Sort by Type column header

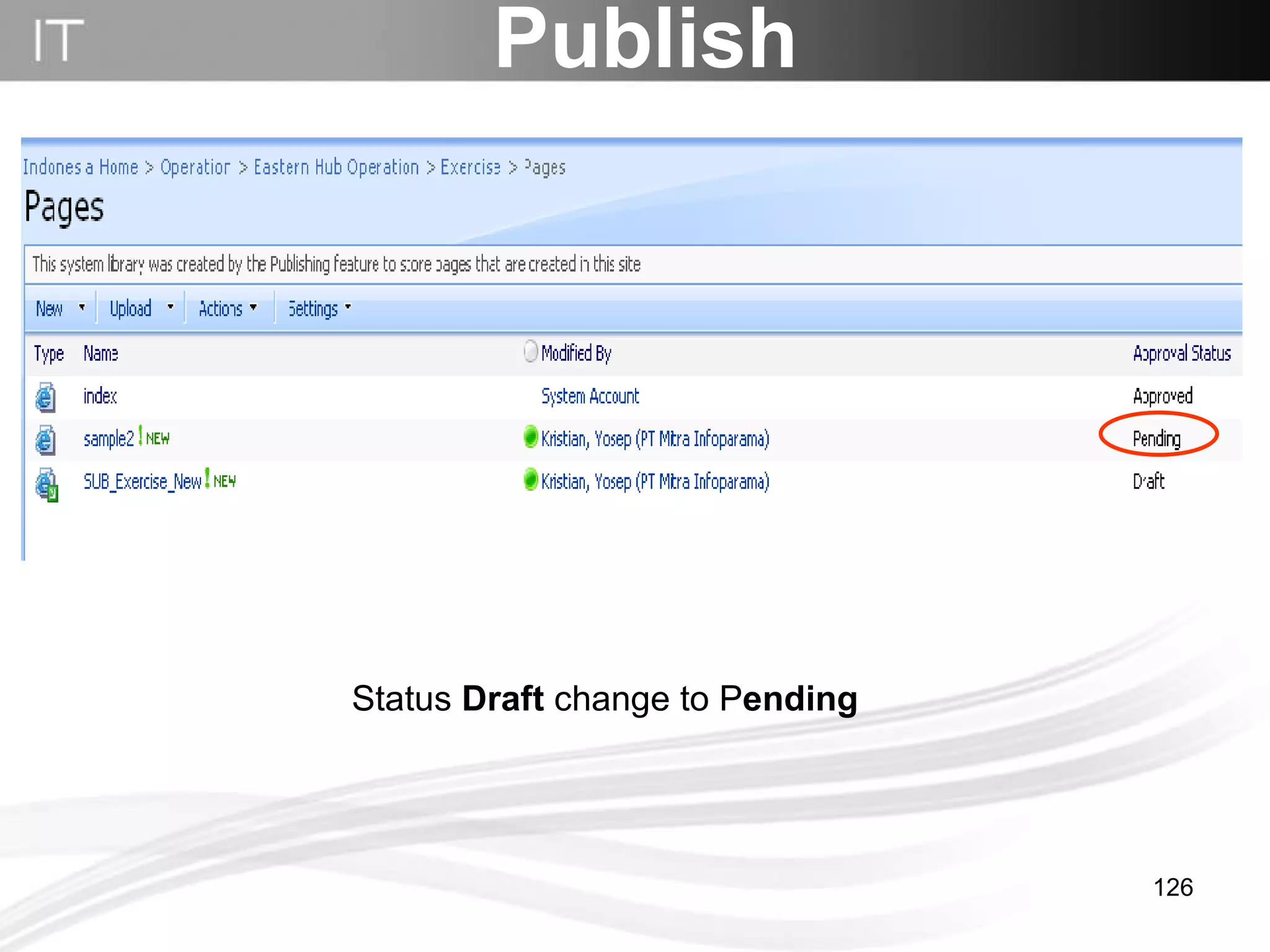[49, 353]
